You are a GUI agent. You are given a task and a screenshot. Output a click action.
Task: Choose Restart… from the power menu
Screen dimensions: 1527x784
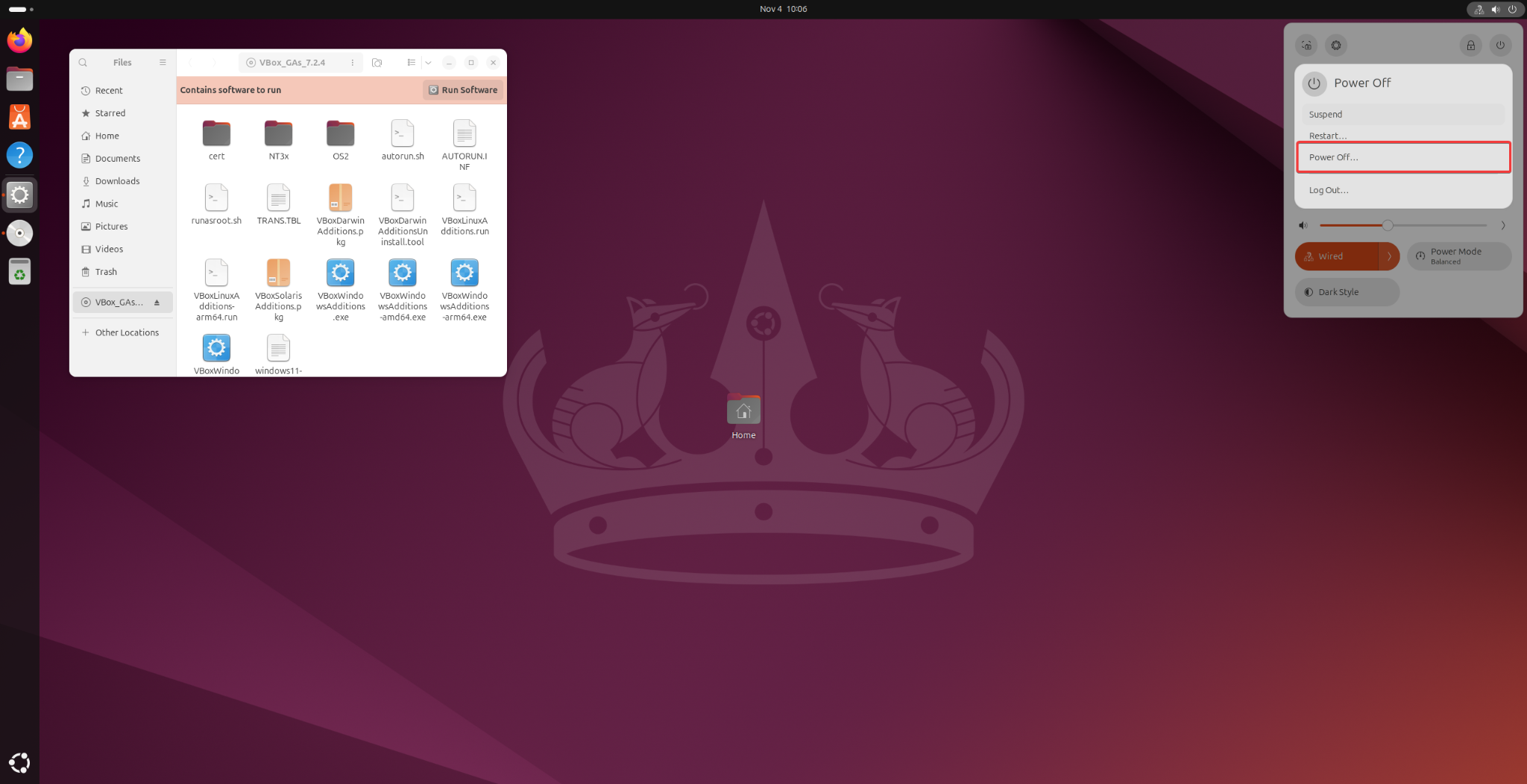tap(1327, 136)
